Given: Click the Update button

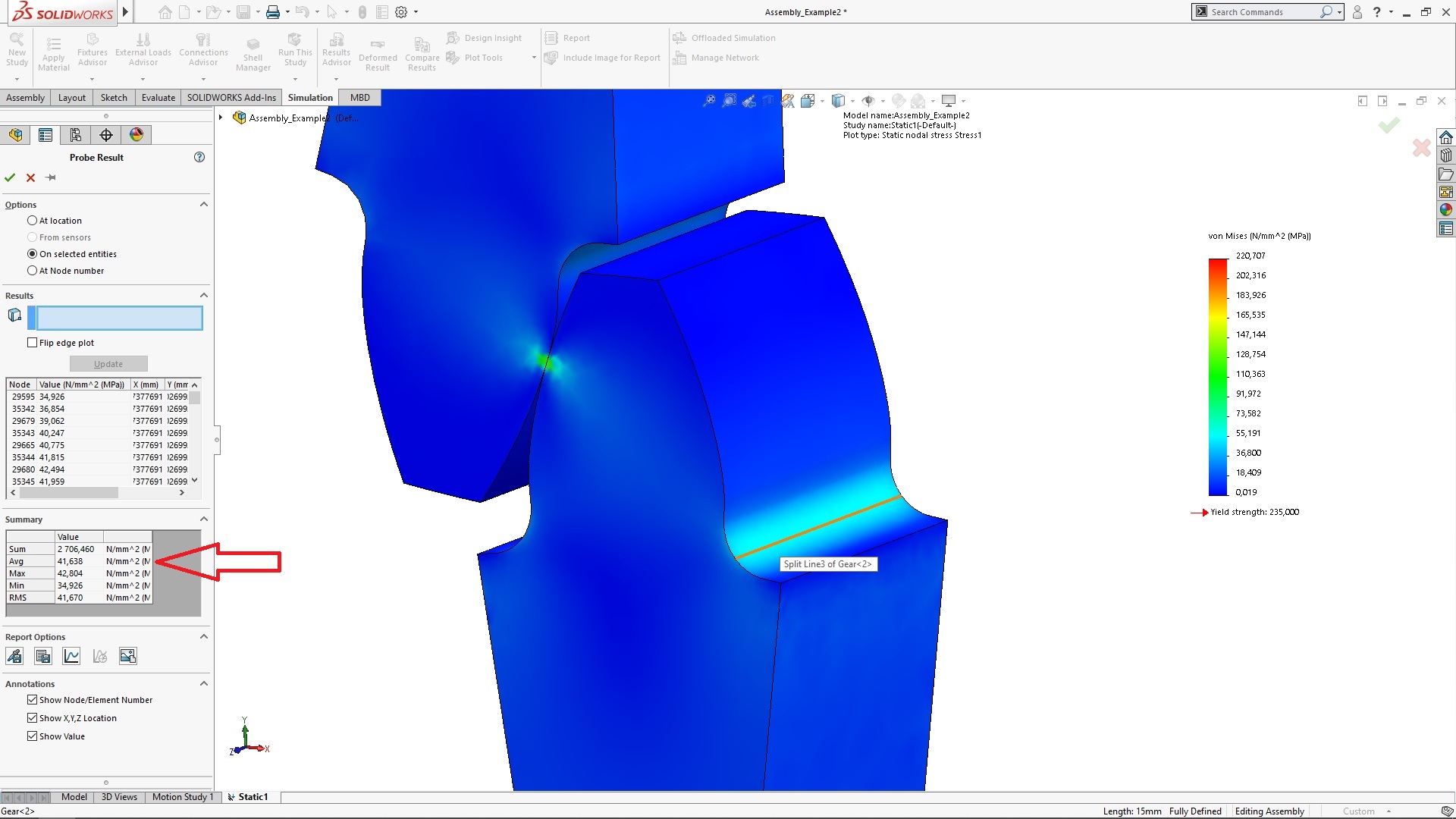Looking at the screenshot, I should click(108, 364).
